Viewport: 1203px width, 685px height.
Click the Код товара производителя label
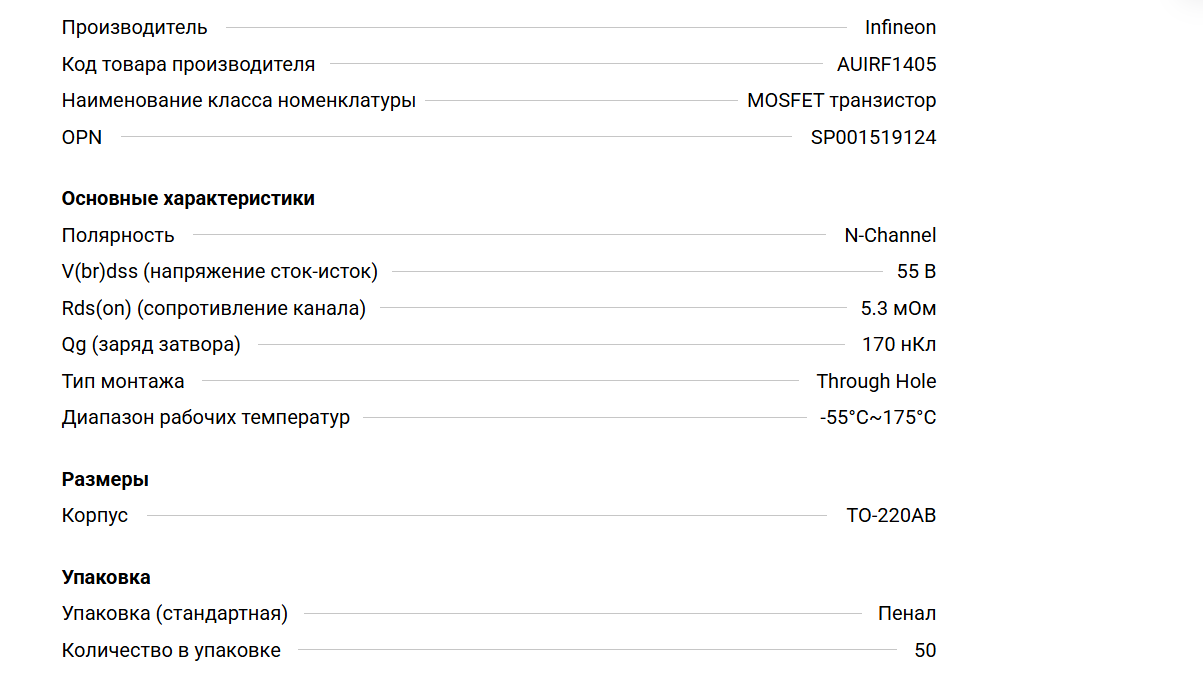coord(188,65)
